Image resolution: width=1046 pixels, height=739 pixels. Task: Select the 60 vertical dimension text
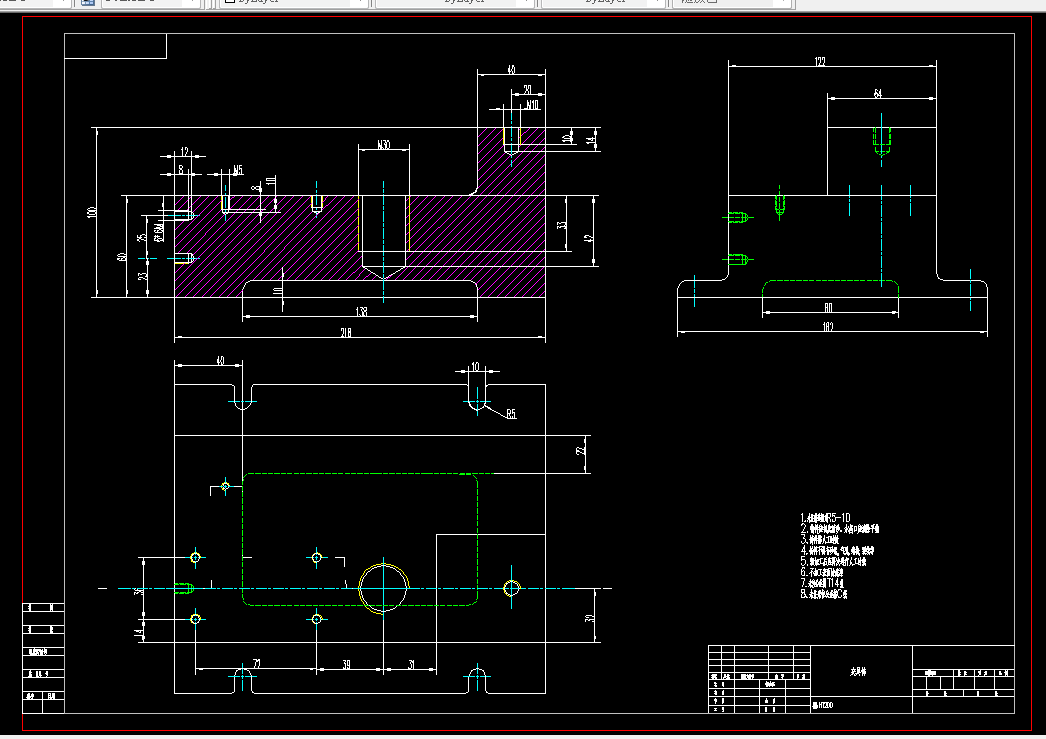click(x=121, y=257)
